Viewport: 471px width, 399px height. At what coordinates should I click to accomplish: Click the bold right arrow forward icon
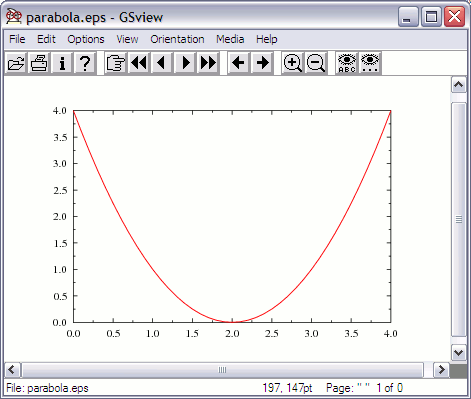(262, 63)
